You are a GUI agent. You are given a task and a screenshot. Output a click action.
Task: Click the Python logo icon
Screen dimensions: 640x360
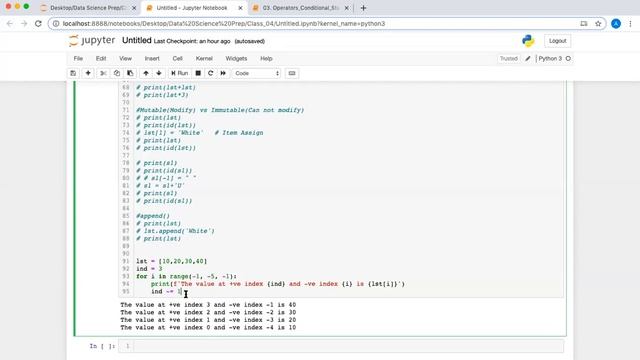click(528, 40)
